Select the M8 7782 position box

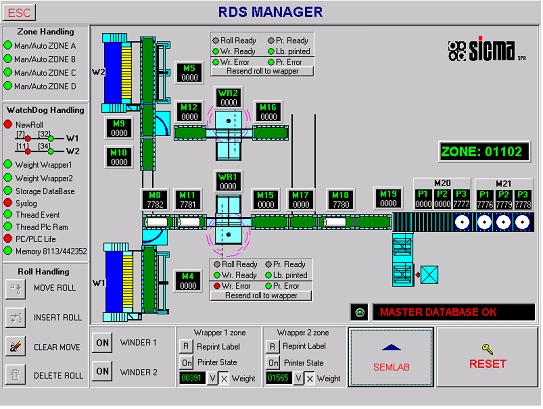click(155, 200)
